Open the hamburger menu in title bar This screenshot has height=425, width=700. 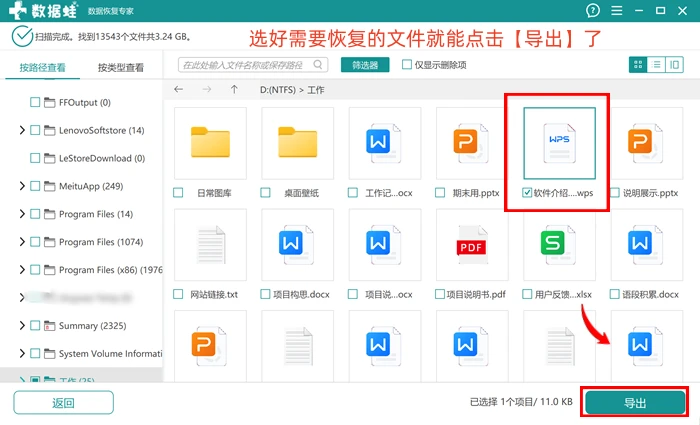point(617,10)
